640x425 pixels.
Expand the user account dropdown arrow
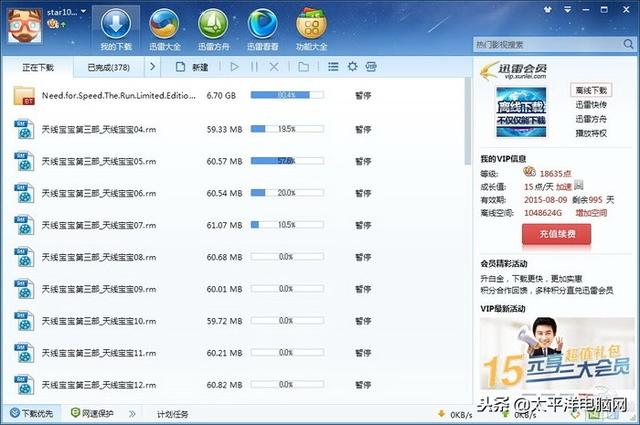pos(82,13)
